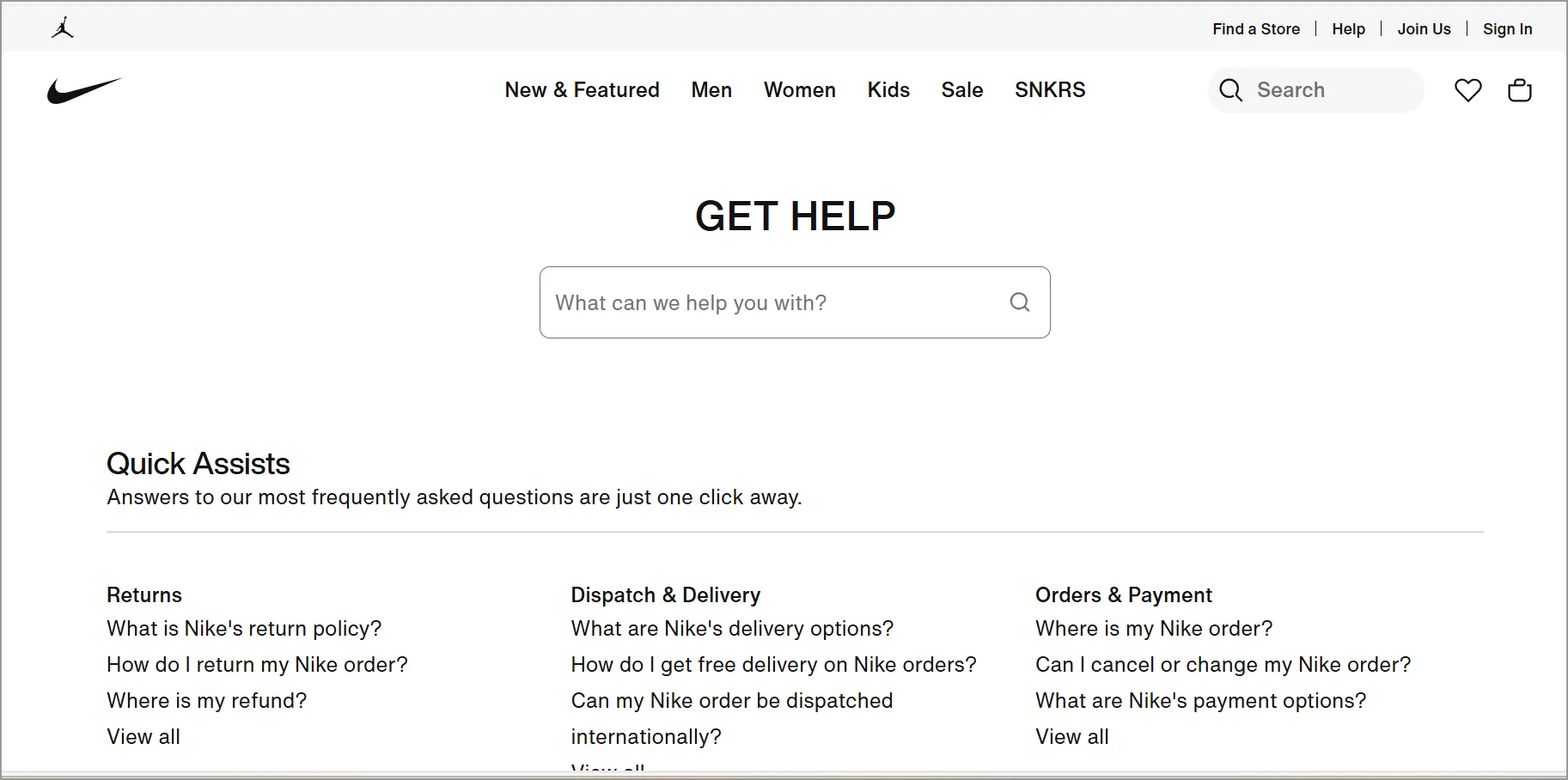Image resolution: width=1568 pixels, height=780 pixels.
Task: Open the New & Featured menu
Action: [x=582, y=90]
